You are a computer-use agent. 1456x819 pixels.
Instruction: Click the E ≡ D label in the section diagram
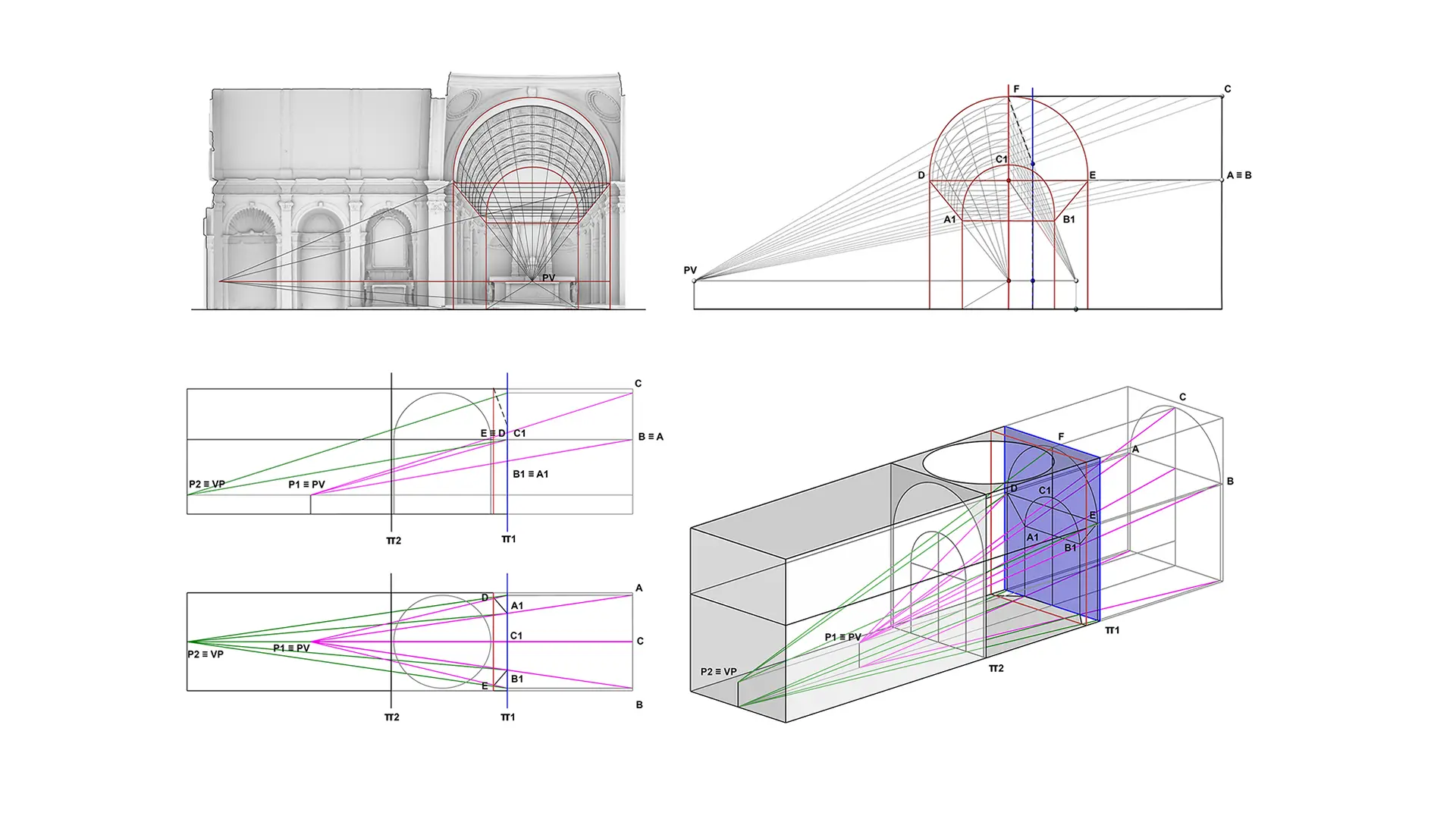coord(492,433)
